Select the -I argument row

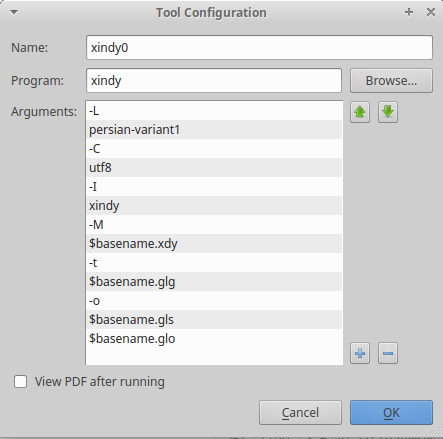[214, 187]
